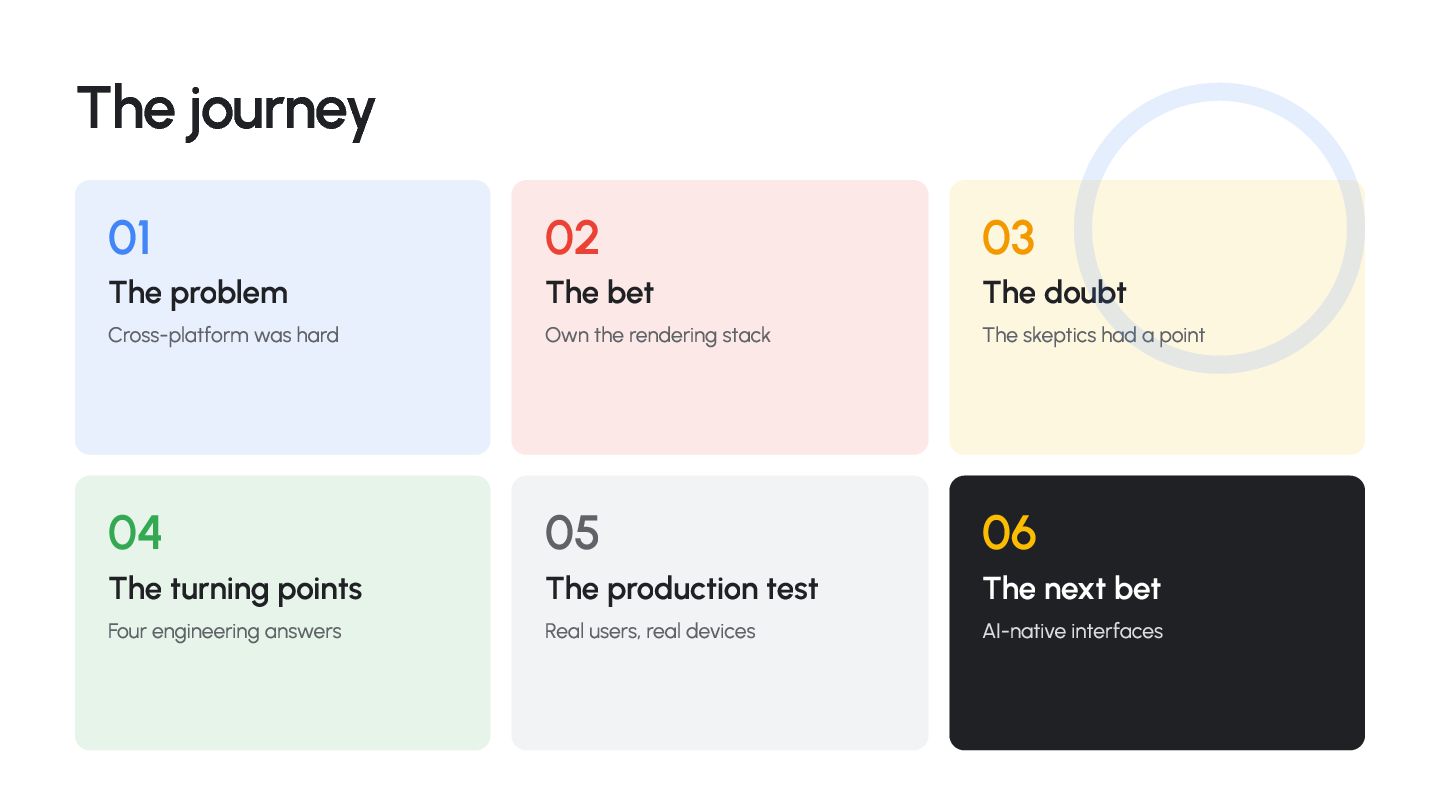The image size is (1440, 810).
Task: Click 'Real users, real devices' text
Action: (650, 631)
